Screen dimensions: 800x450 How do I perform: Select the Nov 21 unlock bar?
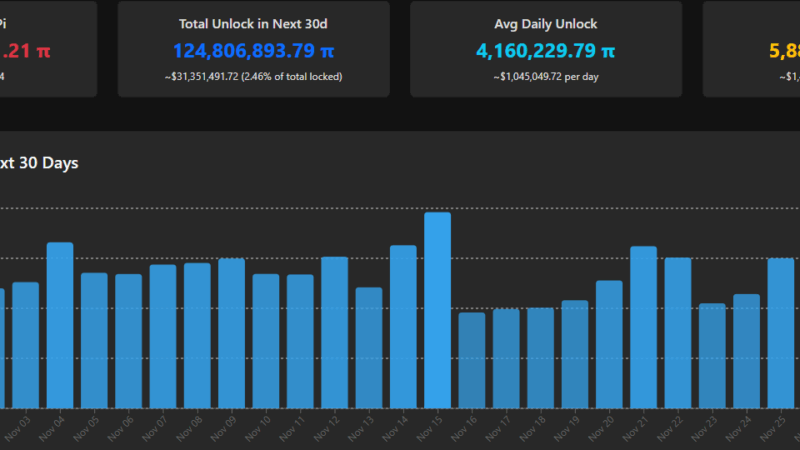tap(643, 327)
